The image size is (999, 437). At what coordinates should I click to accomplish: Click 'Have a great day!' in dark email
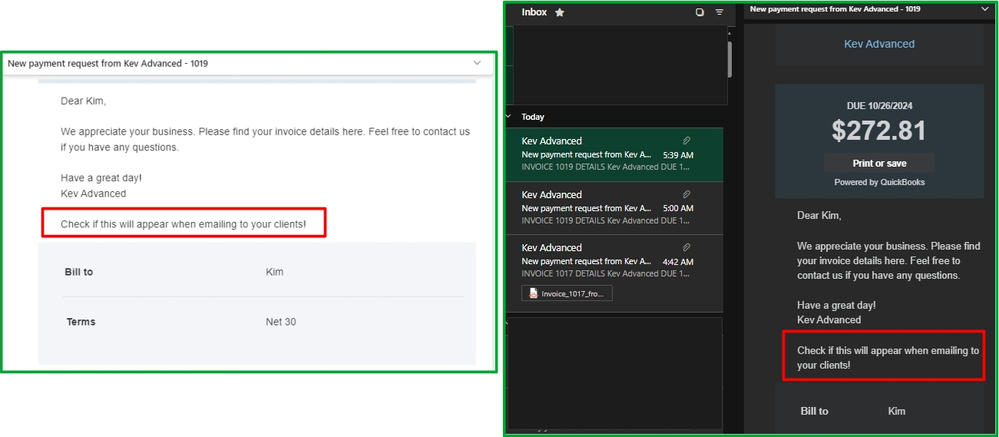pyautogui.click(x=837, y=305)
